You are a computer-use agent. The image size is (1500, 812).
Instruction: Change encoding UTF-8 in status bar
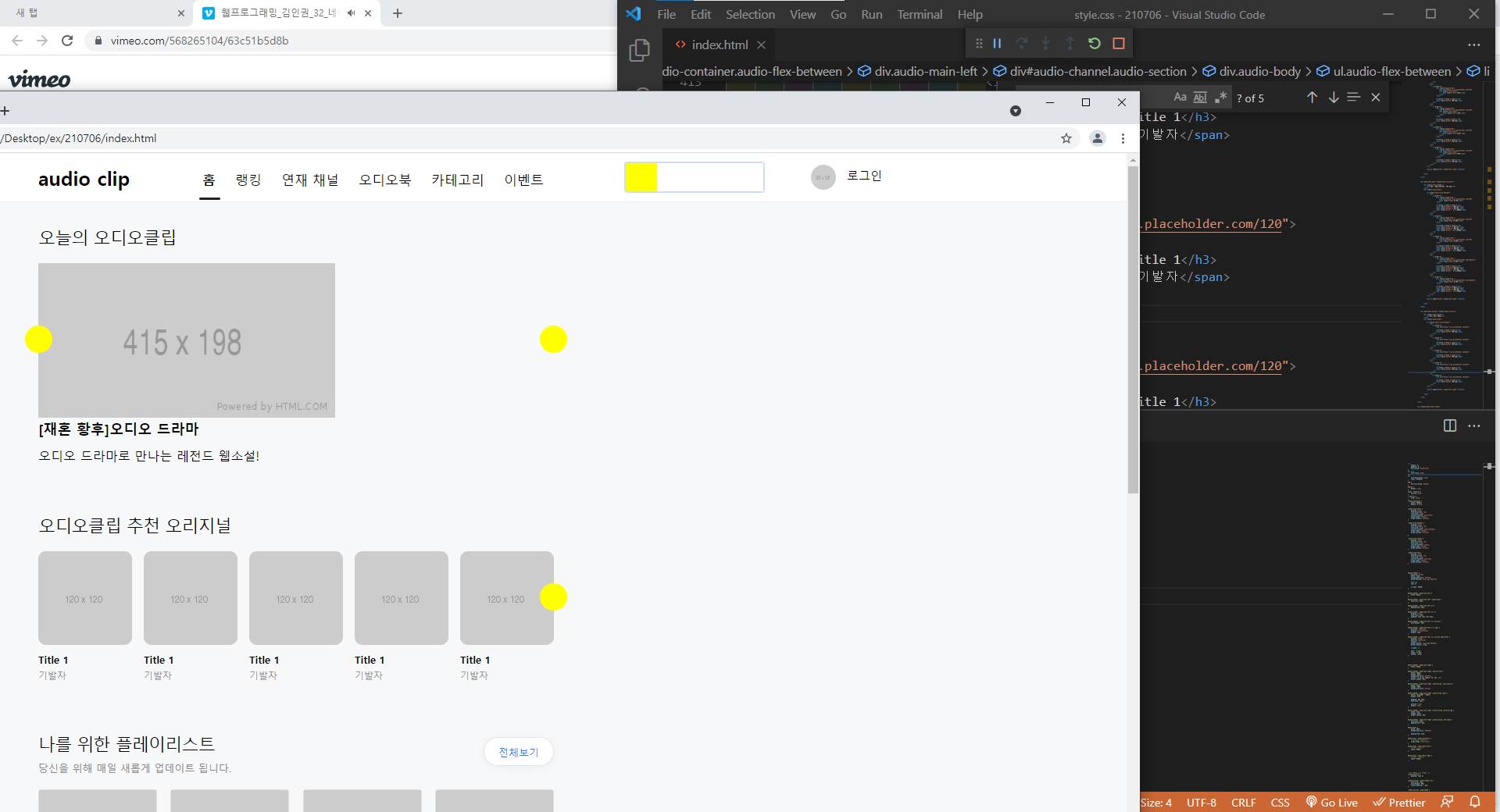point(1202,803)
